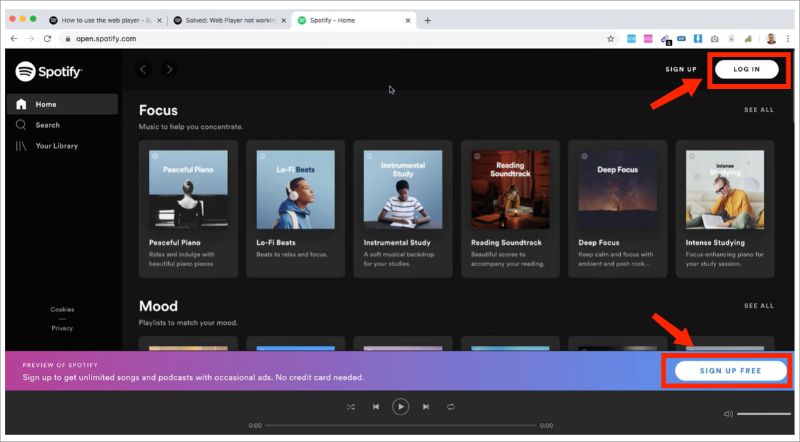Toggle shuffle in the player bar
Image resolution: width=800 pixels, height=442 pixels.
tap(351, 407)
